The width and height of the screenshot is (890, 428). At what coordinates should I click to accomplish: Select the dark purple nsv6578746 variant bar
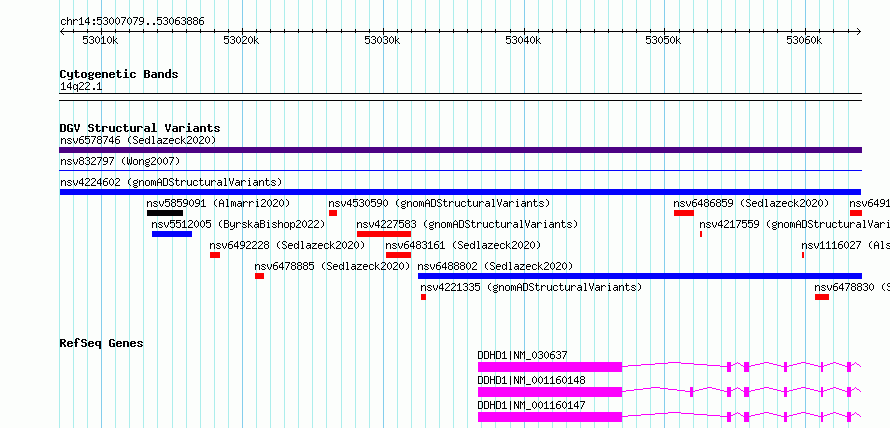[x=460, y=150]
